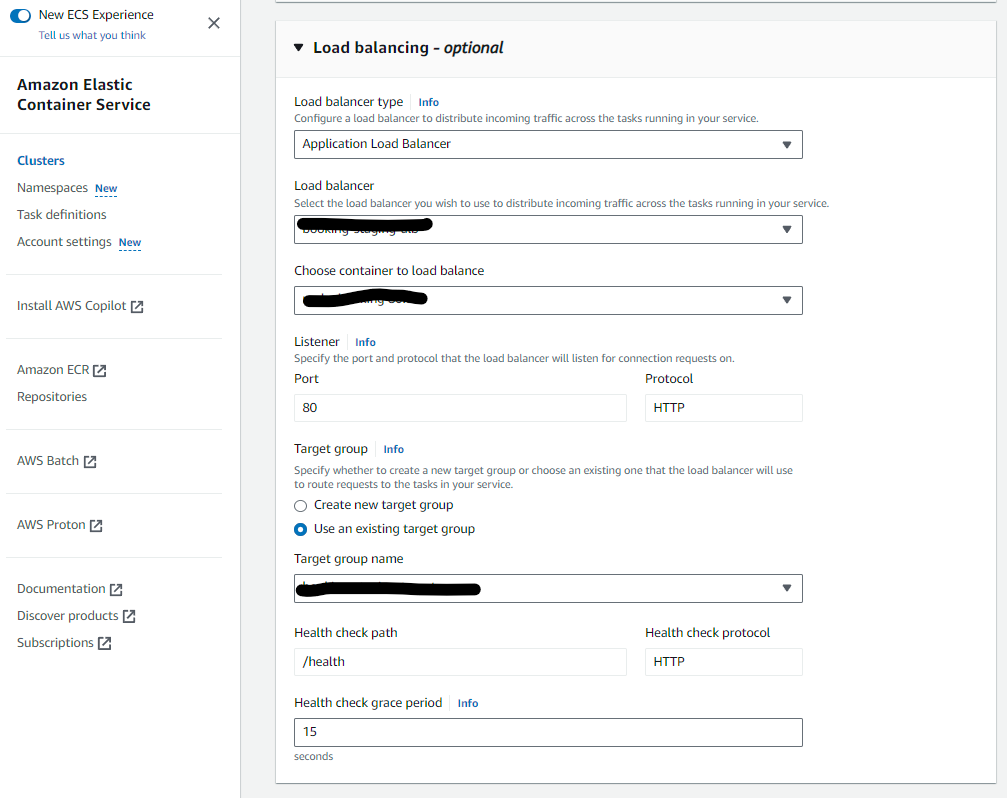Click the Amazon Elastic Container Service heading
This screenshot has width=1007, height=798.
83,94
